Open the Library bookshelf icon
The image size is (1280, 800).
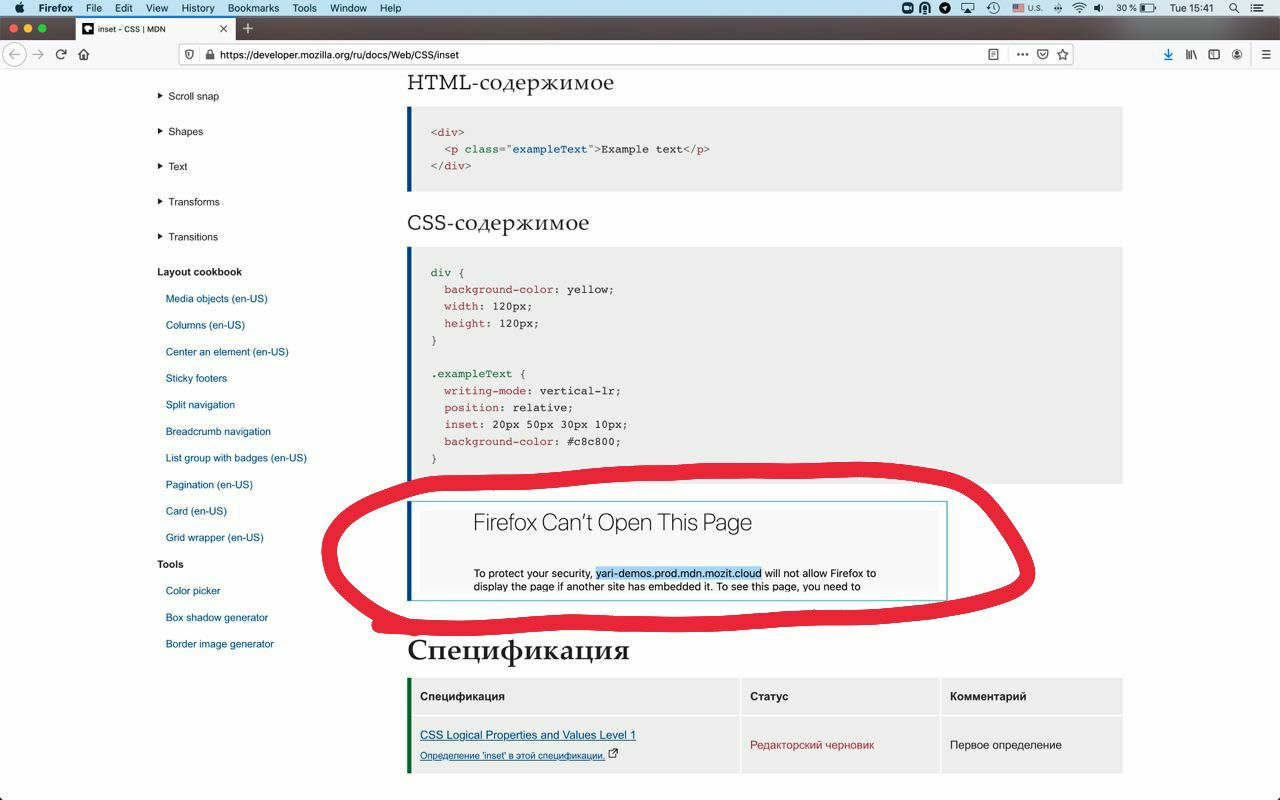pyautogui.click(x=1191, y=55)
